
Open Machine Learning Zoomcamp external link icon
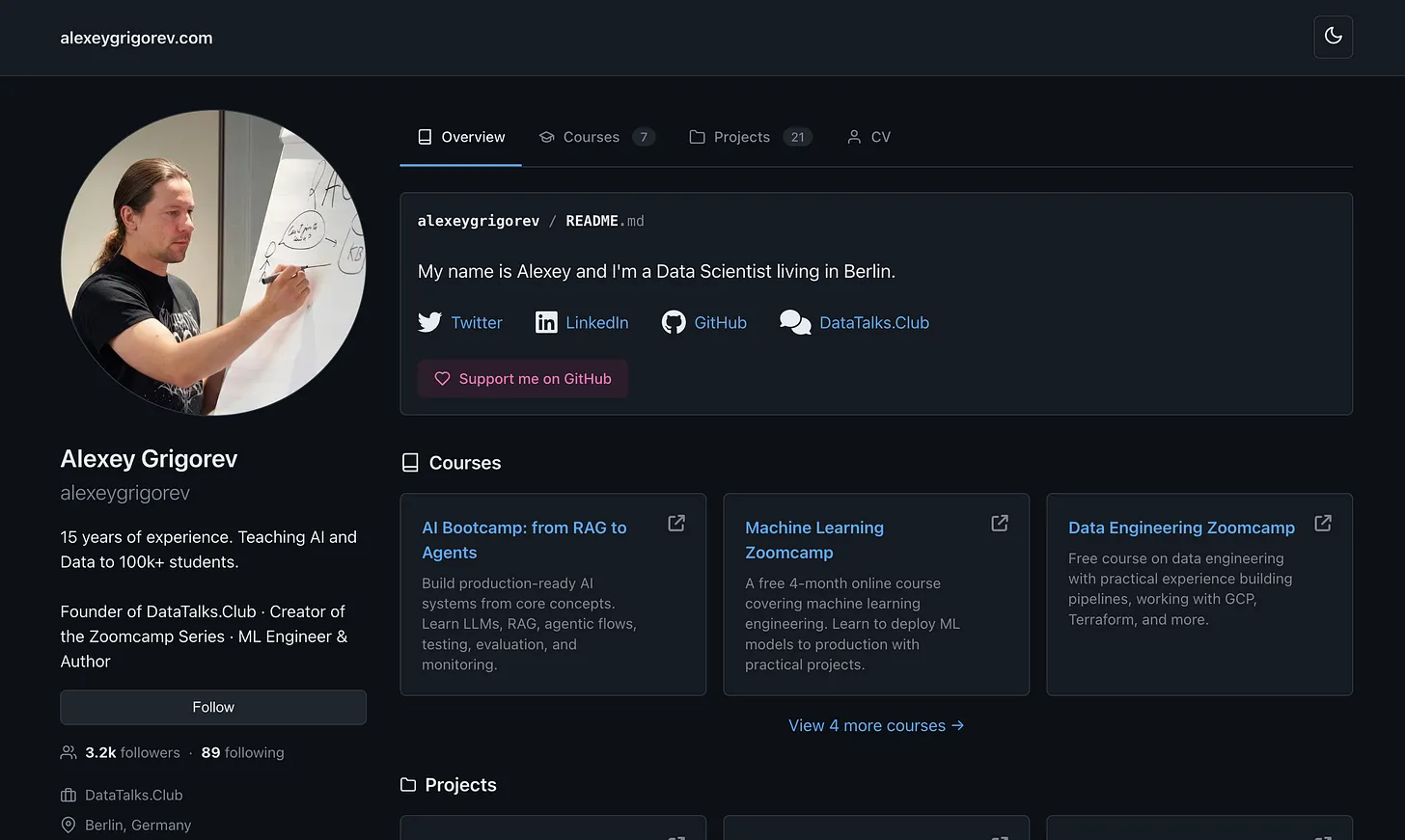coord(999,523)
